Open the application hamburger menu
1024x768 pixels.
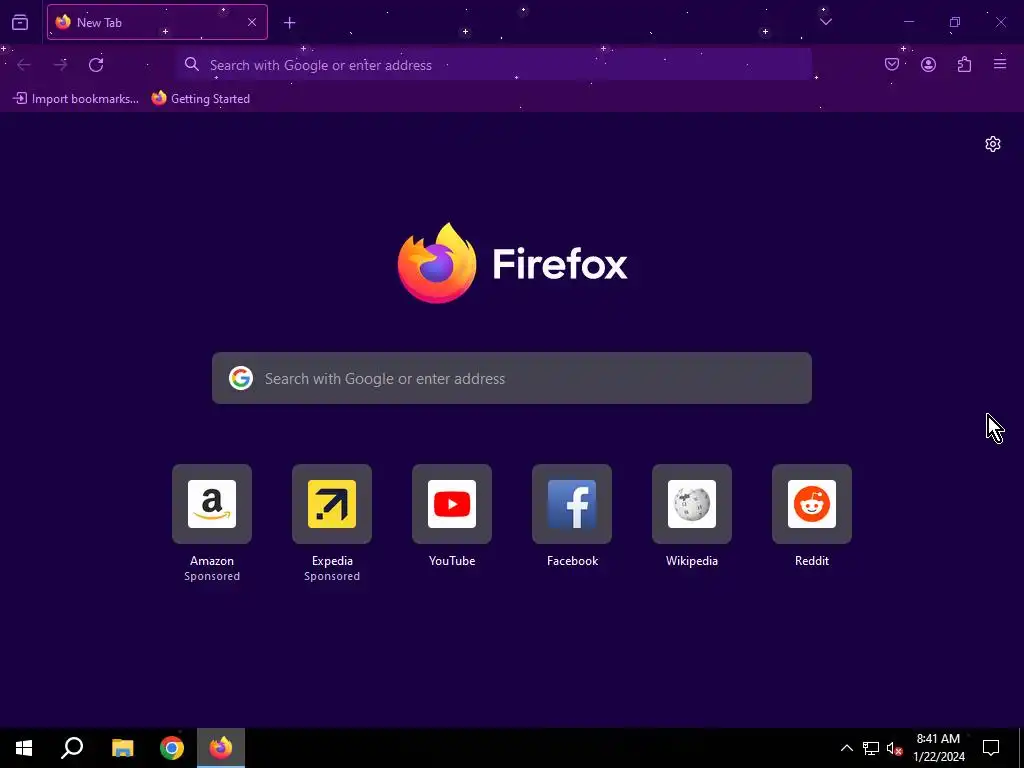1000,64
